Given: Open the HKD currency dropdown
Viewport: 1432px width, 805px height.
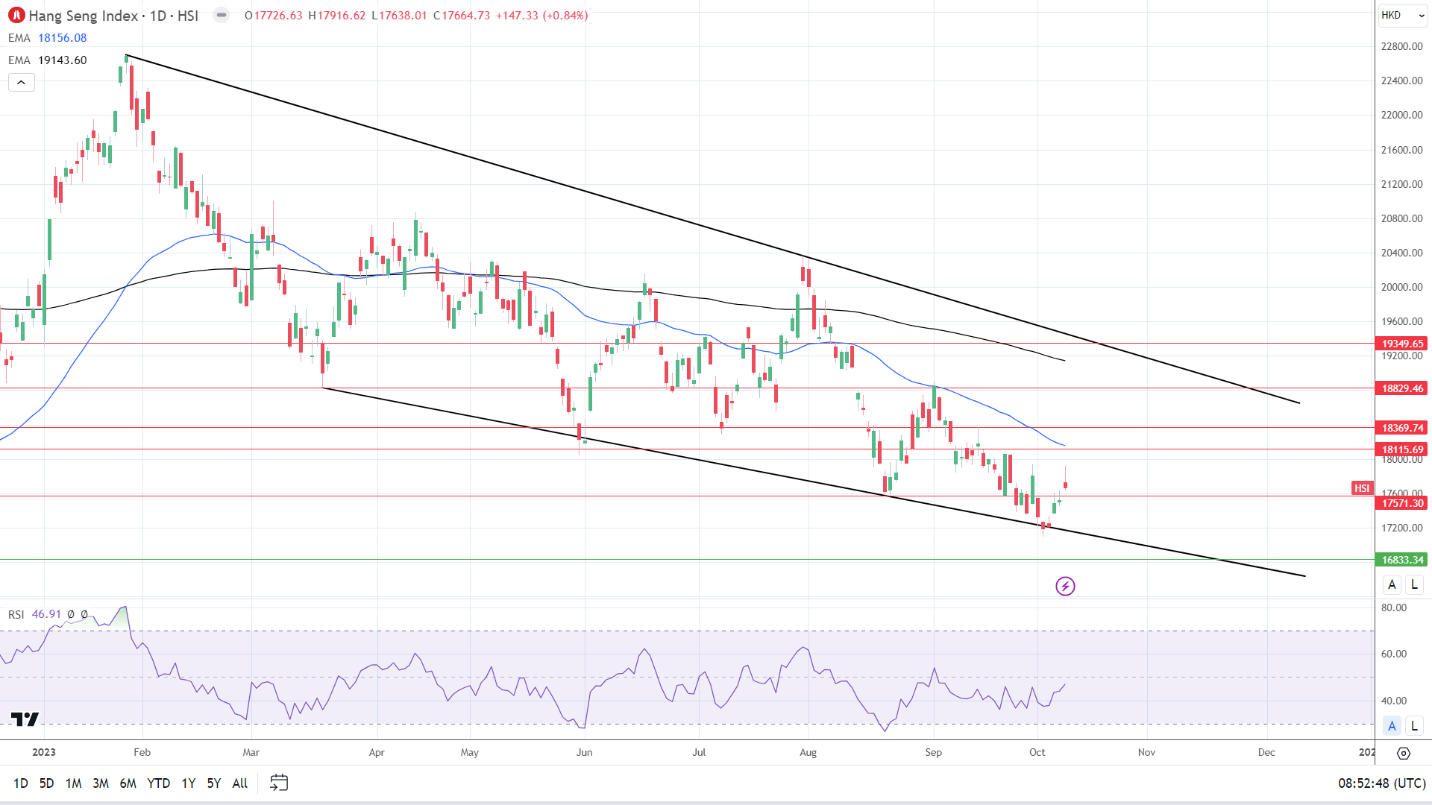Looking at the screenshot, I should pos(1404,15).
